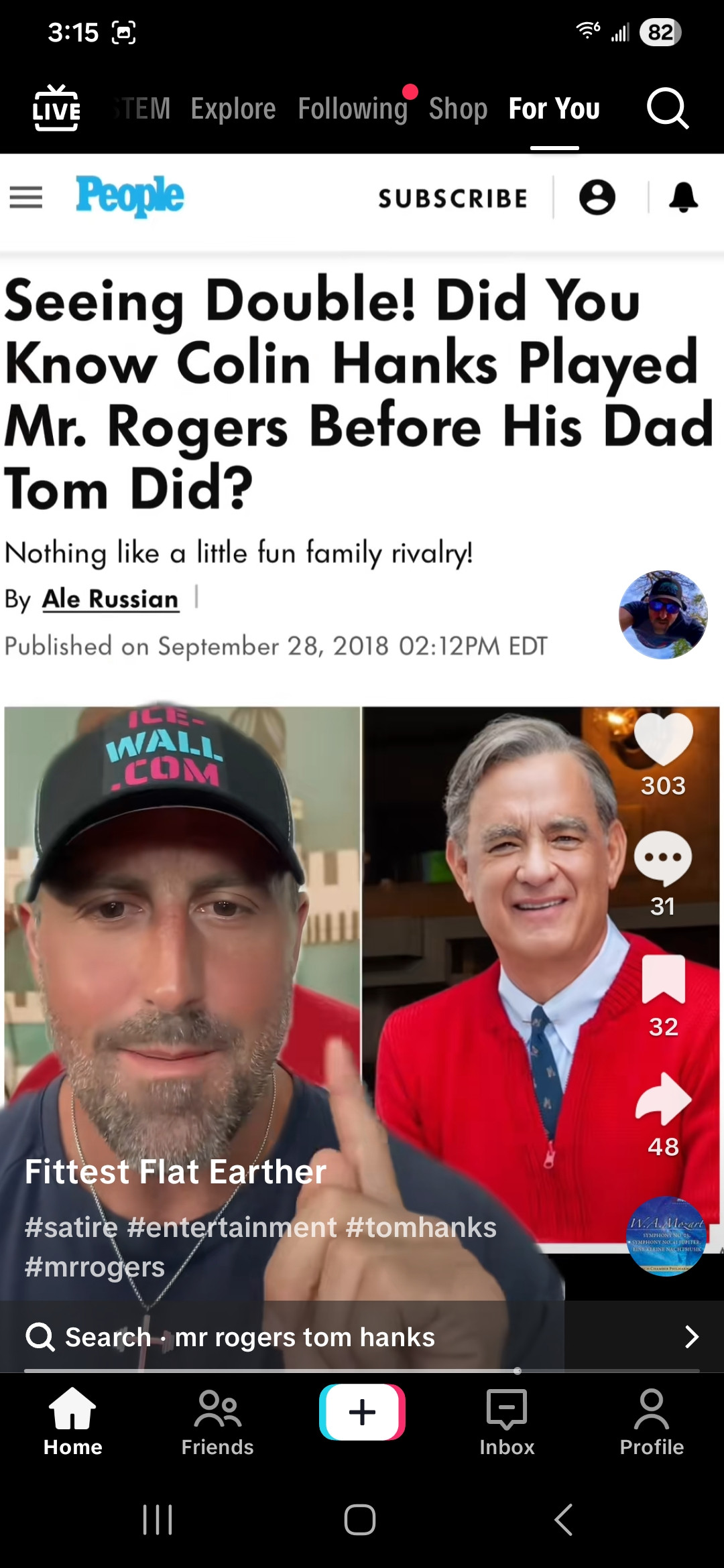
Task: Create new post with plus button
Action: click(x=362, y=1412)
